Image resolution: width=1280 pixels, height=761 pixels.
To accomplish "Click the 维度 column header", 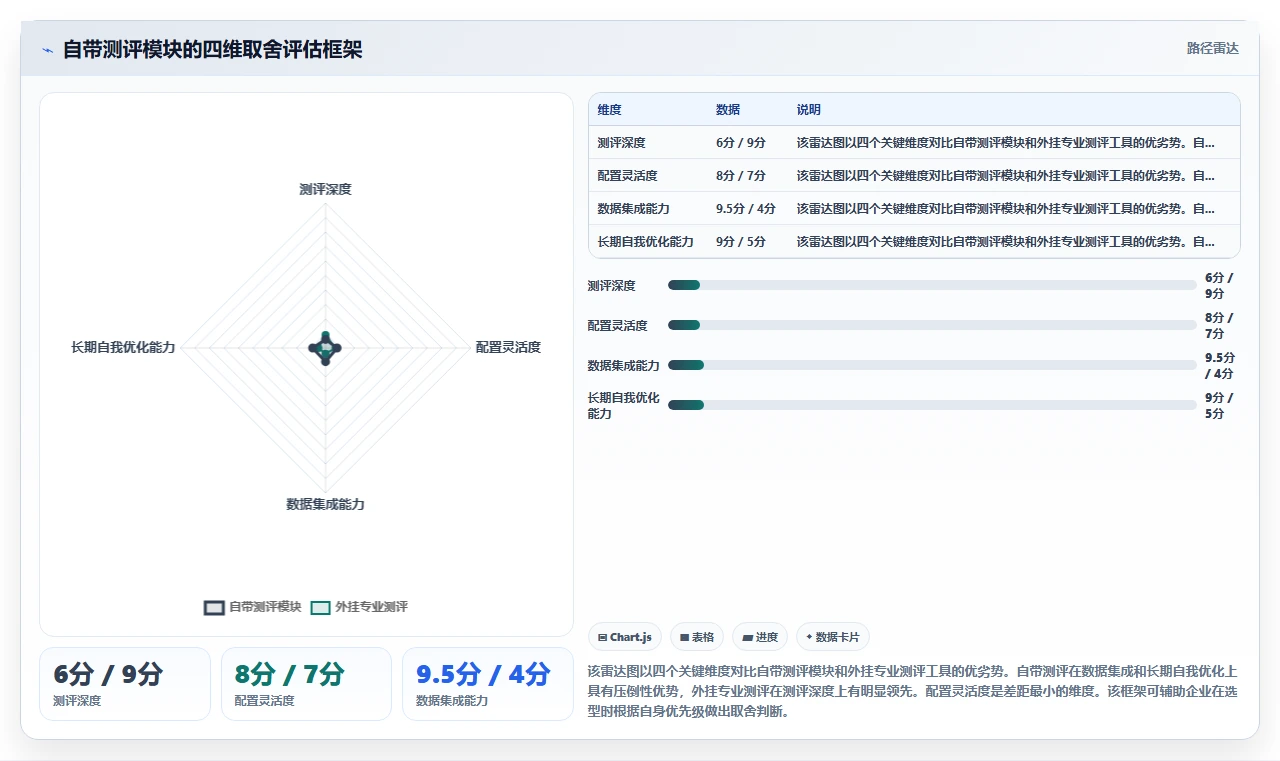I will 610,110.
